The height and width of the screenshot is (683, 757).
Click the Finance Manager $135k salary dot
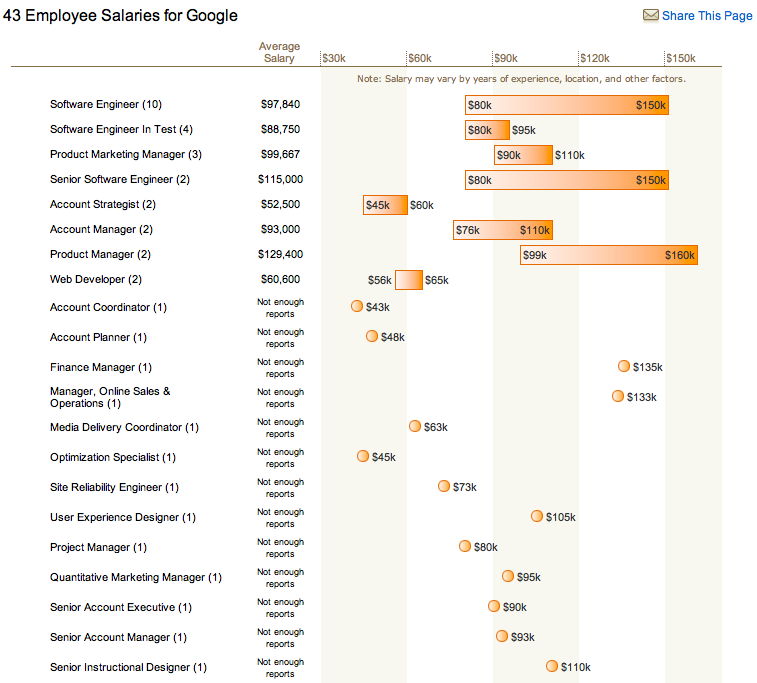click(624, 366)
